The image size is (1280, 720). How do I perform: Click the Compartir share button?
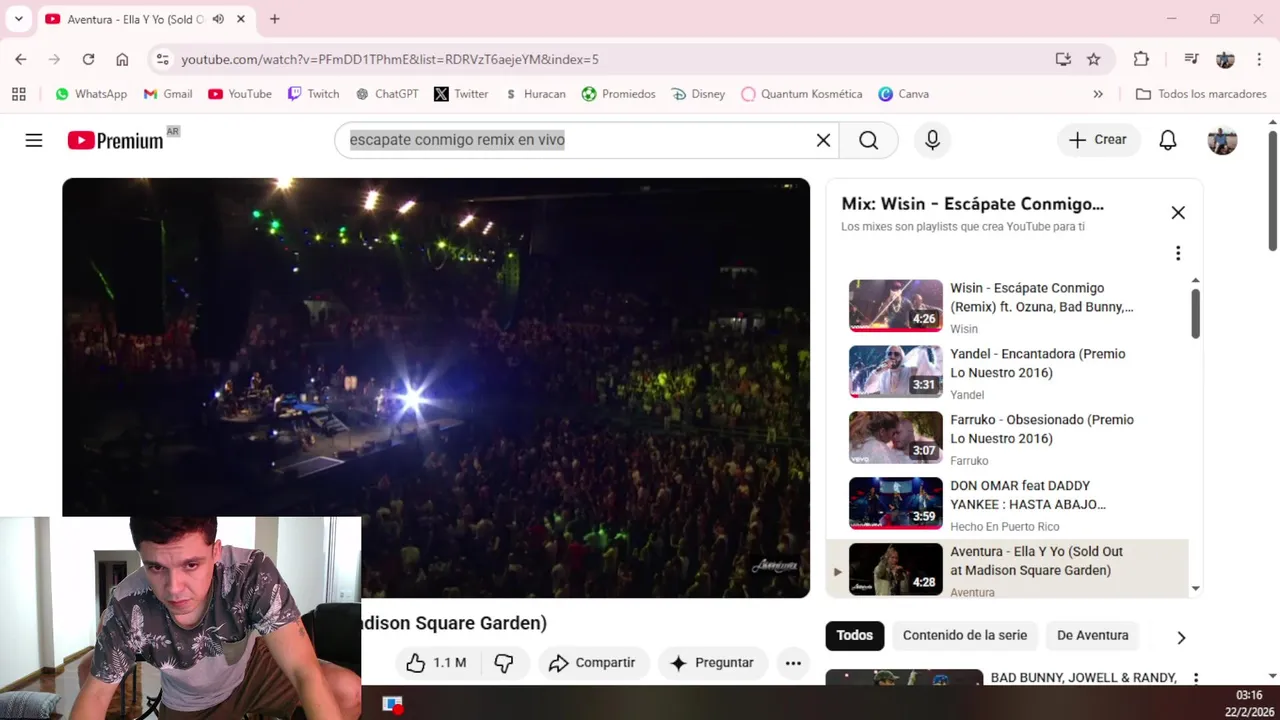click(x=594, y=663)
